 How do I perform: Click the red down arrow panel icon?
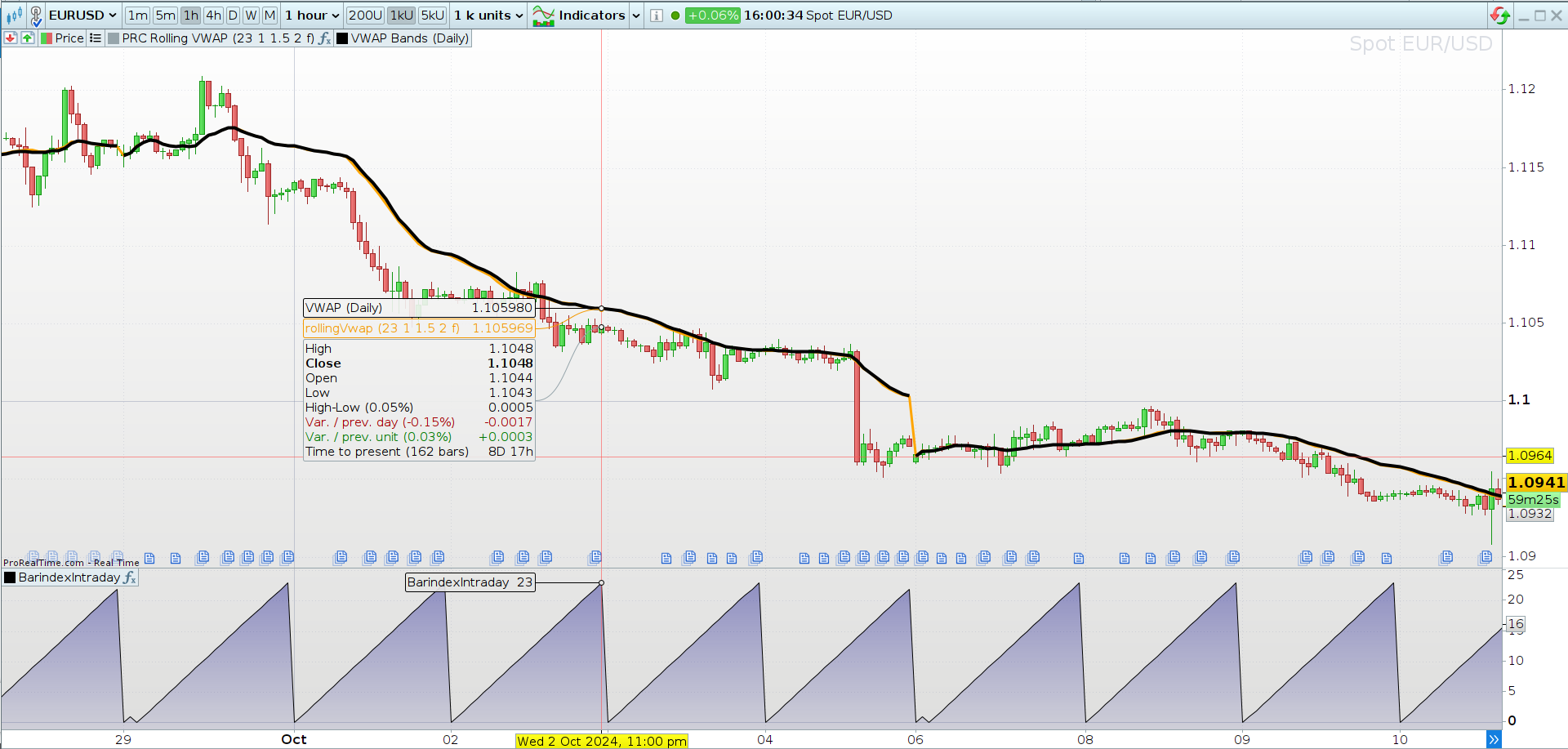click(11, 38)
